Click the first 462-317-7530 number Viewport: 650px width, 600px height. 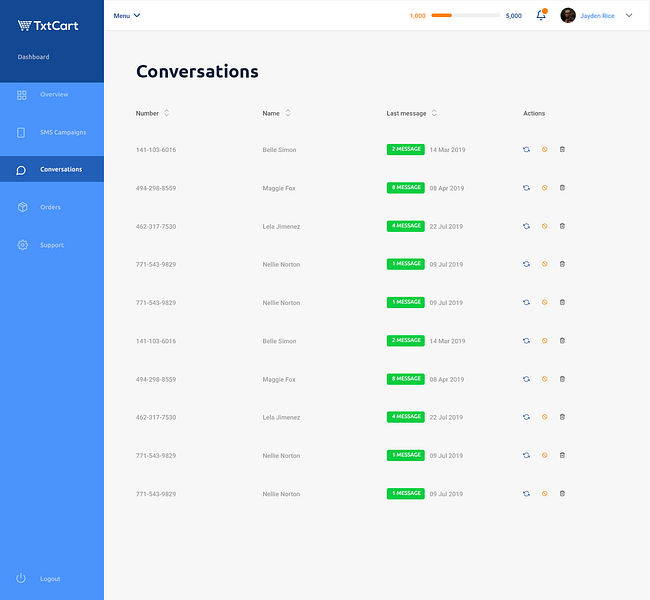[x=156, y=226]
